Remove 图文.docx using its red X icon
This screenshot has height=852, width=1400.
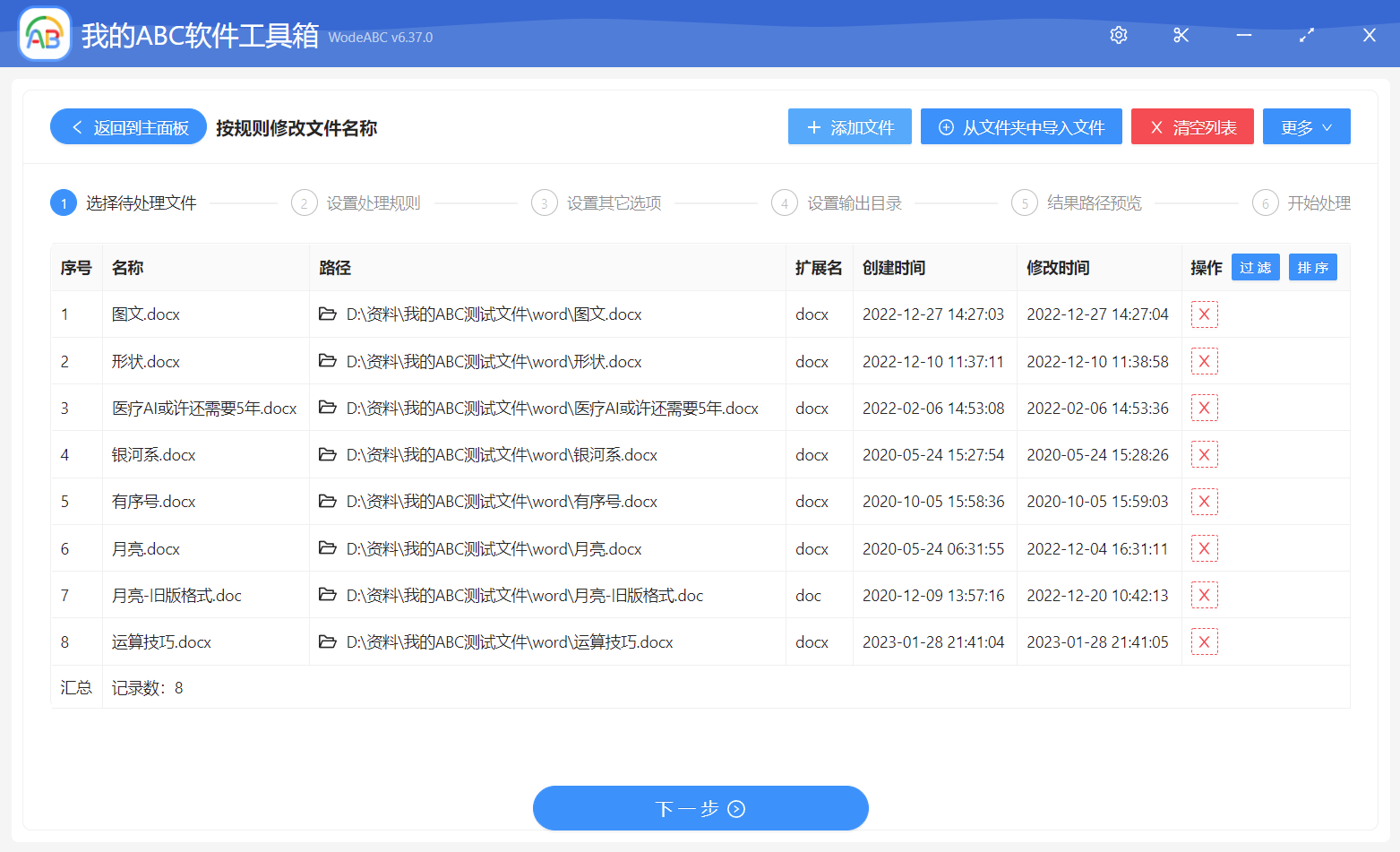click(1204, 314)
